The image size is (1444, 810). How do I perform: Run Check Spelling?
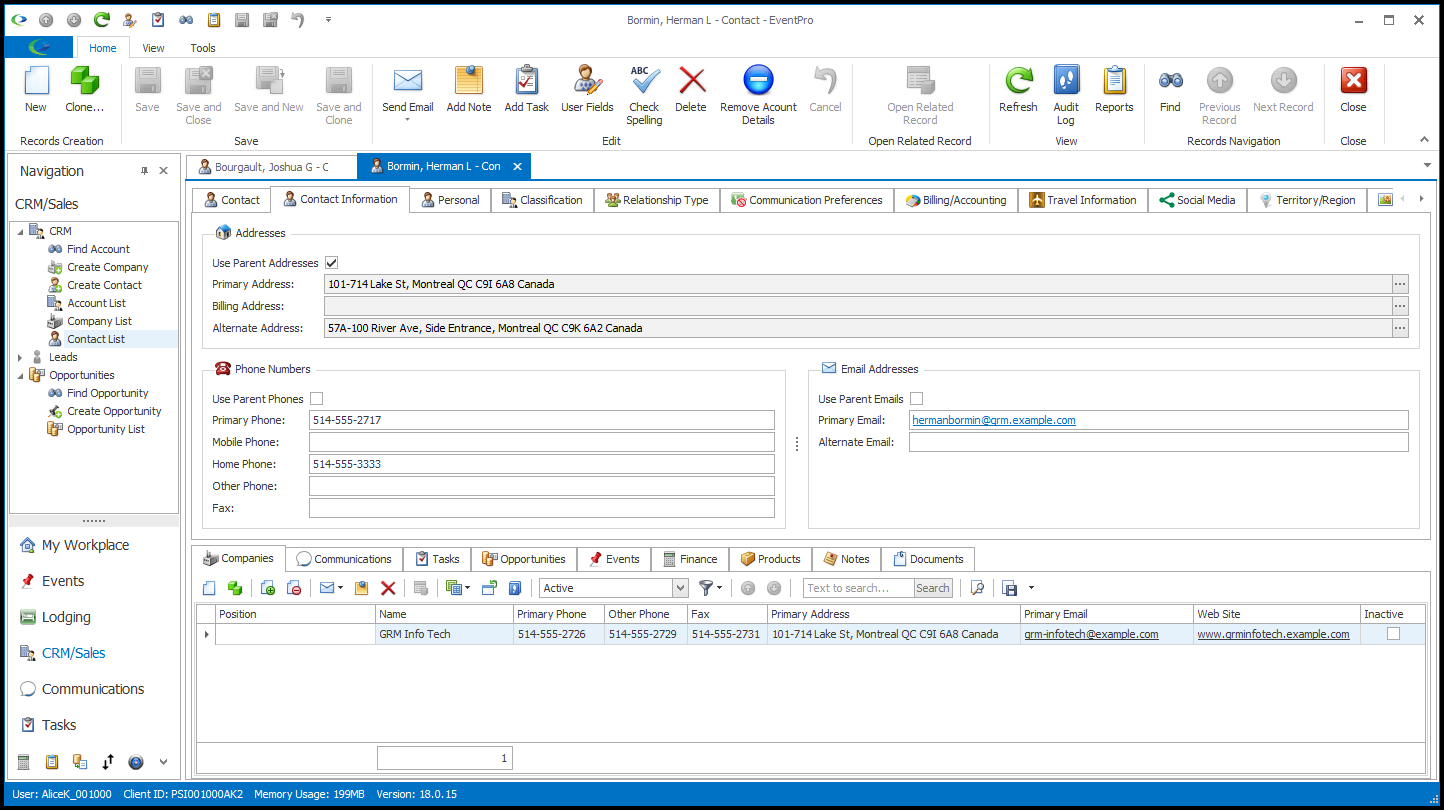(x=644, y=95)
